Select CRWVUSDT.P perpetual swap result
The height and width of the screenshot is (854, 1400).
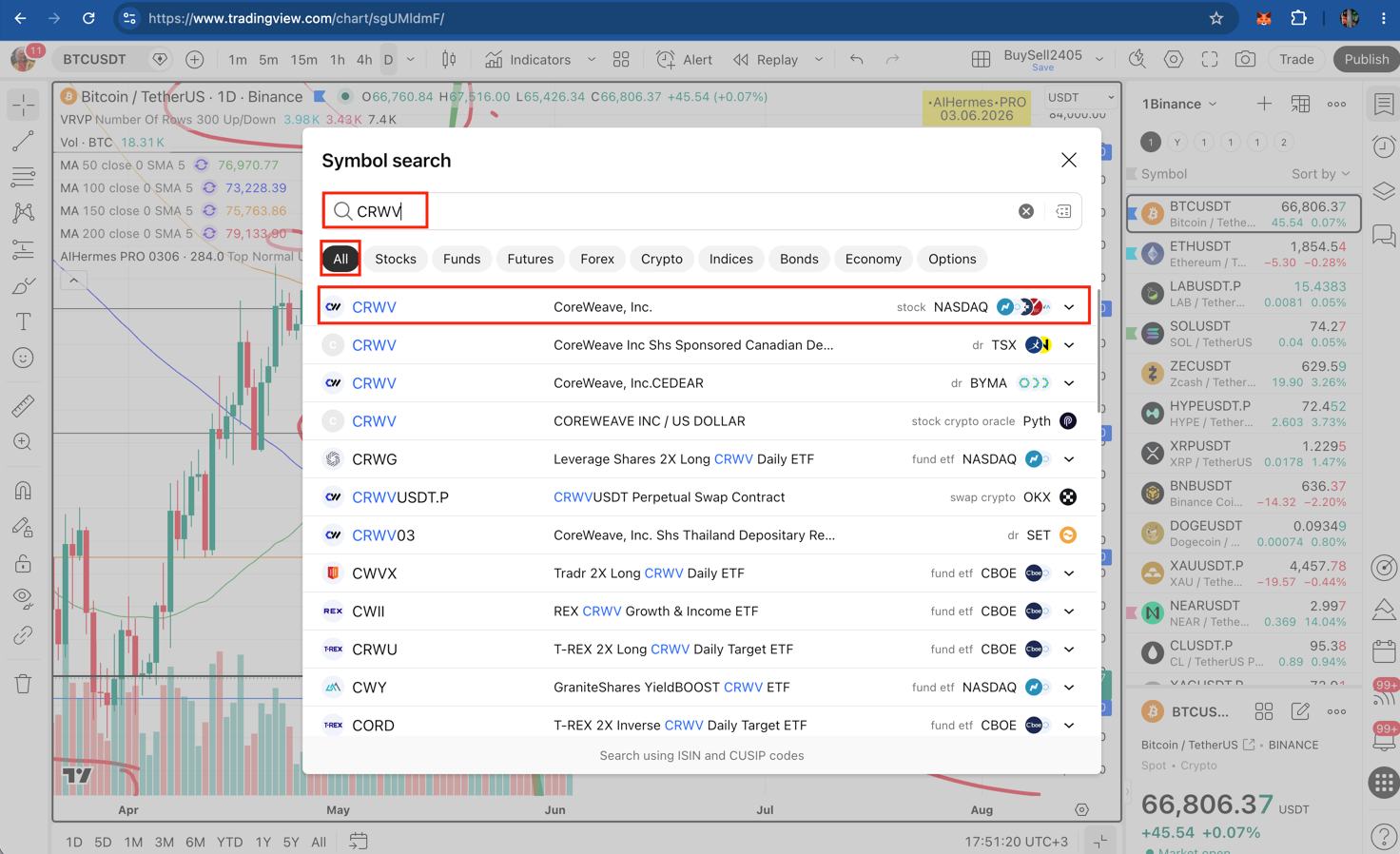702,497
